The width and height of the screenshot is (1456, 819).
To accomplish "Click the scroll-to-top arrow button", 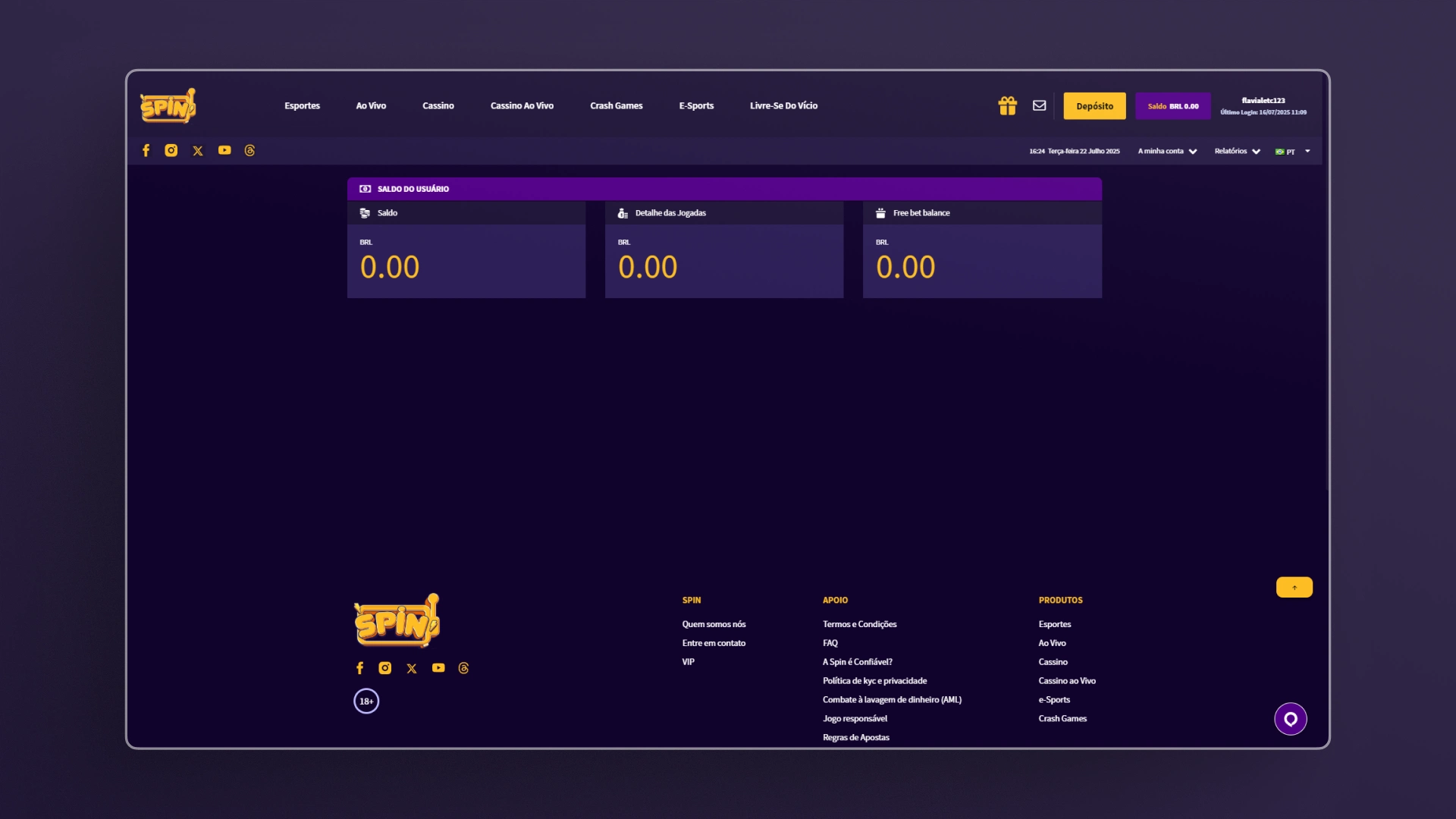I will click(1294, 586).
